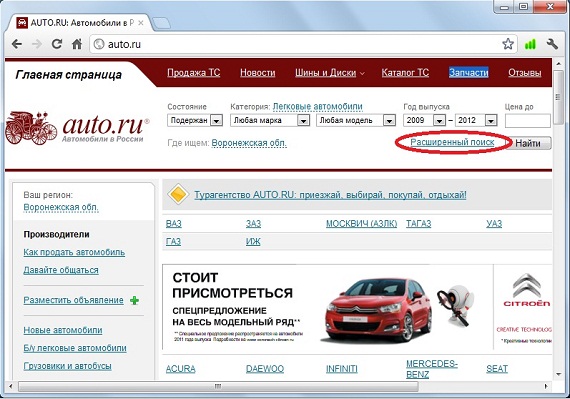Open the ИЖ manufacturer link
The image size is (570, 399).
(x=253, y=241)
